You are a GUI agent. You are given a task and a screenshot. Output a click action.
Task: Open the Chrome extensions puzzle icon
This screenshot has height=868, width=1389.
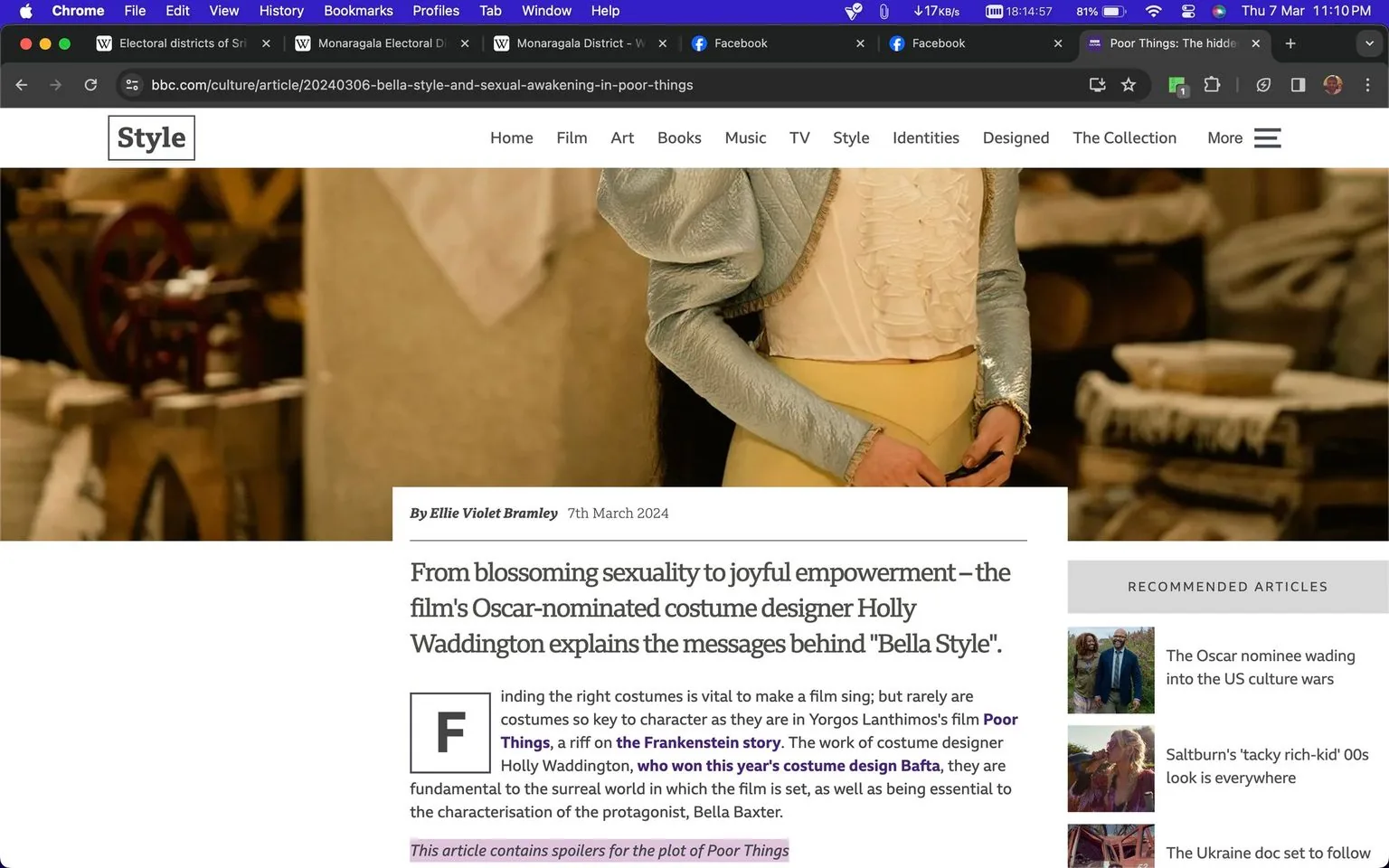pos(1212,84)
